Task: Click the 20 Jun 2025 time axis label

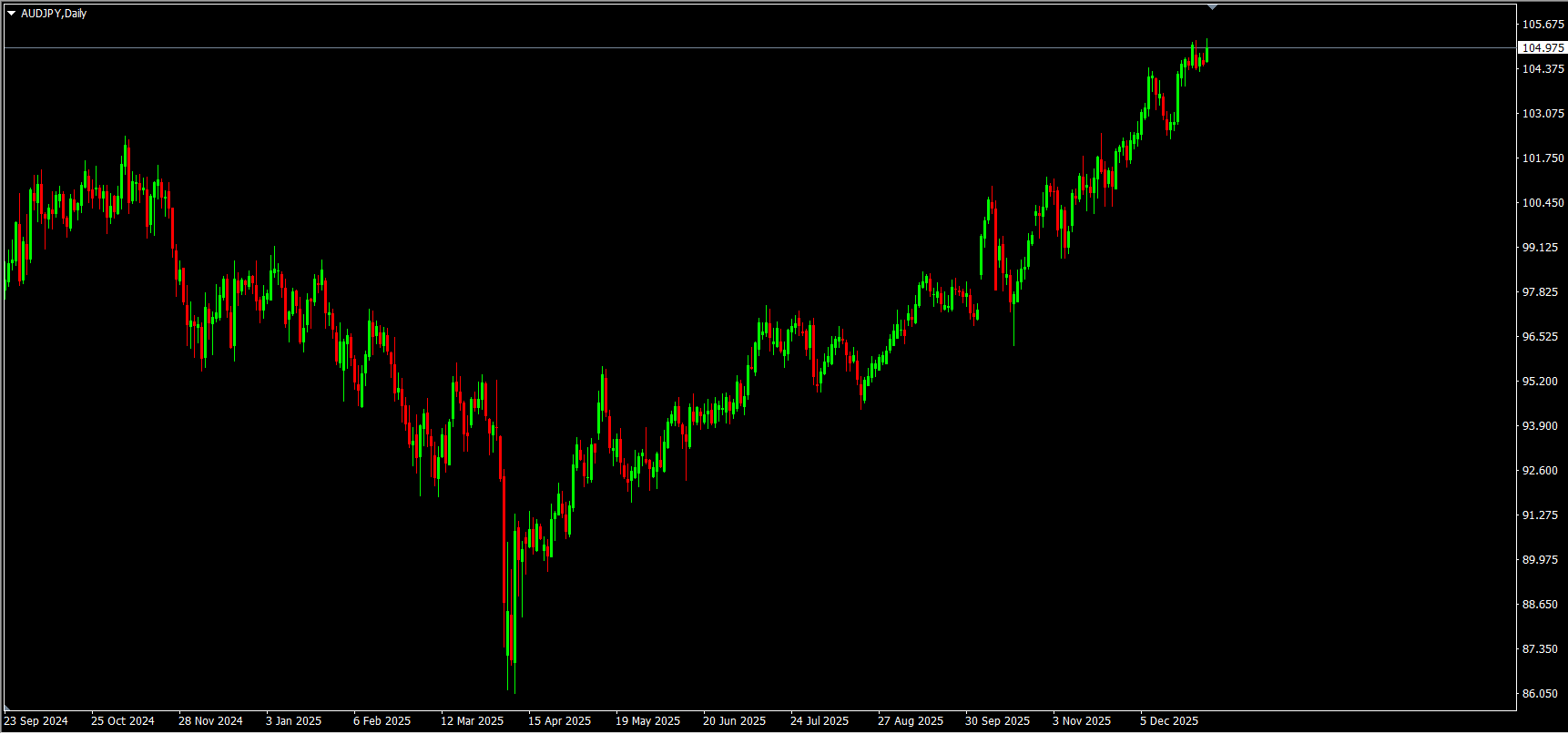Action: pyautogui.click(x=734, y=720)
